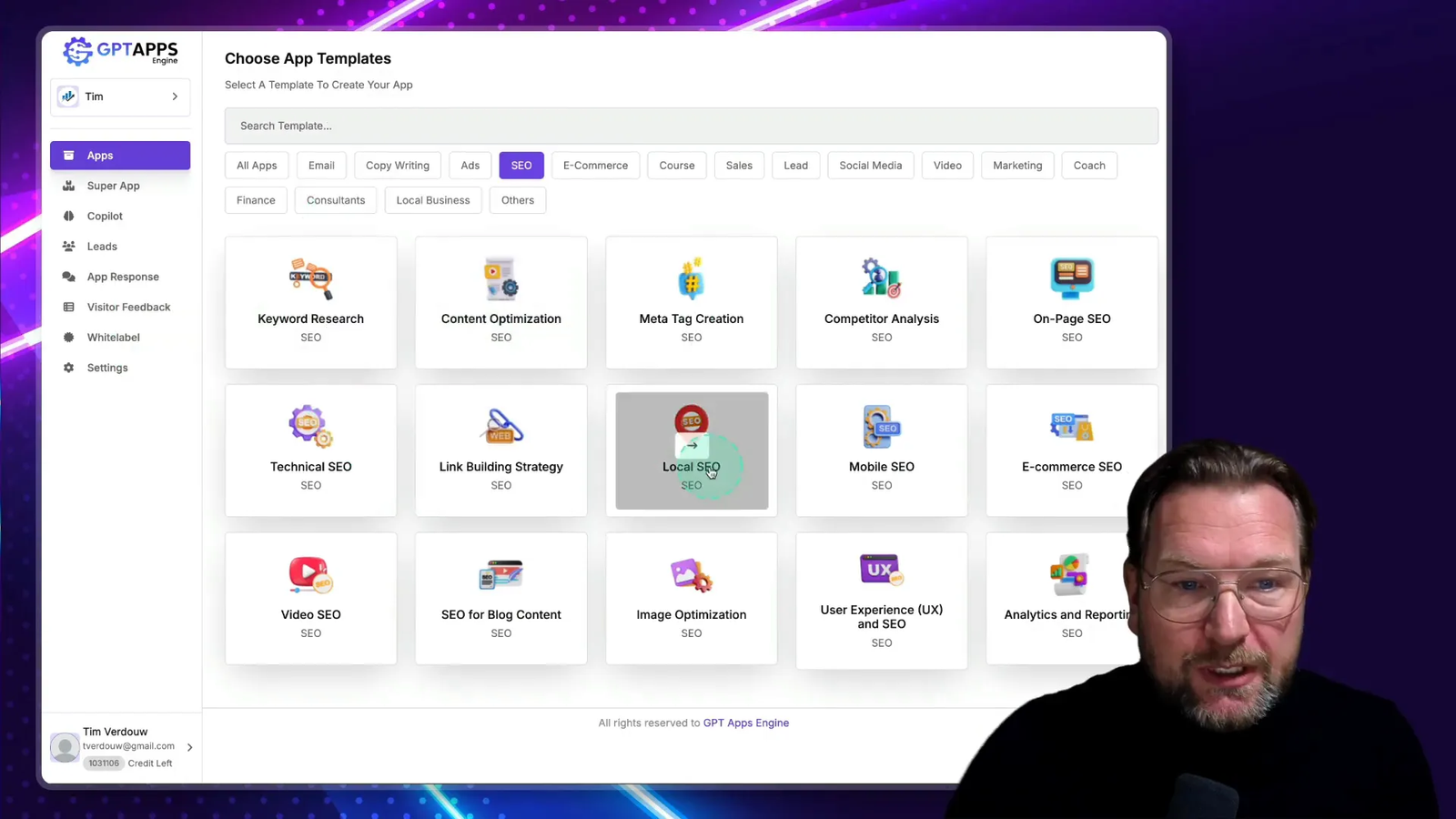Click the Content Optimization title text
Viewport: 1456px width, 819px height.
500,318
